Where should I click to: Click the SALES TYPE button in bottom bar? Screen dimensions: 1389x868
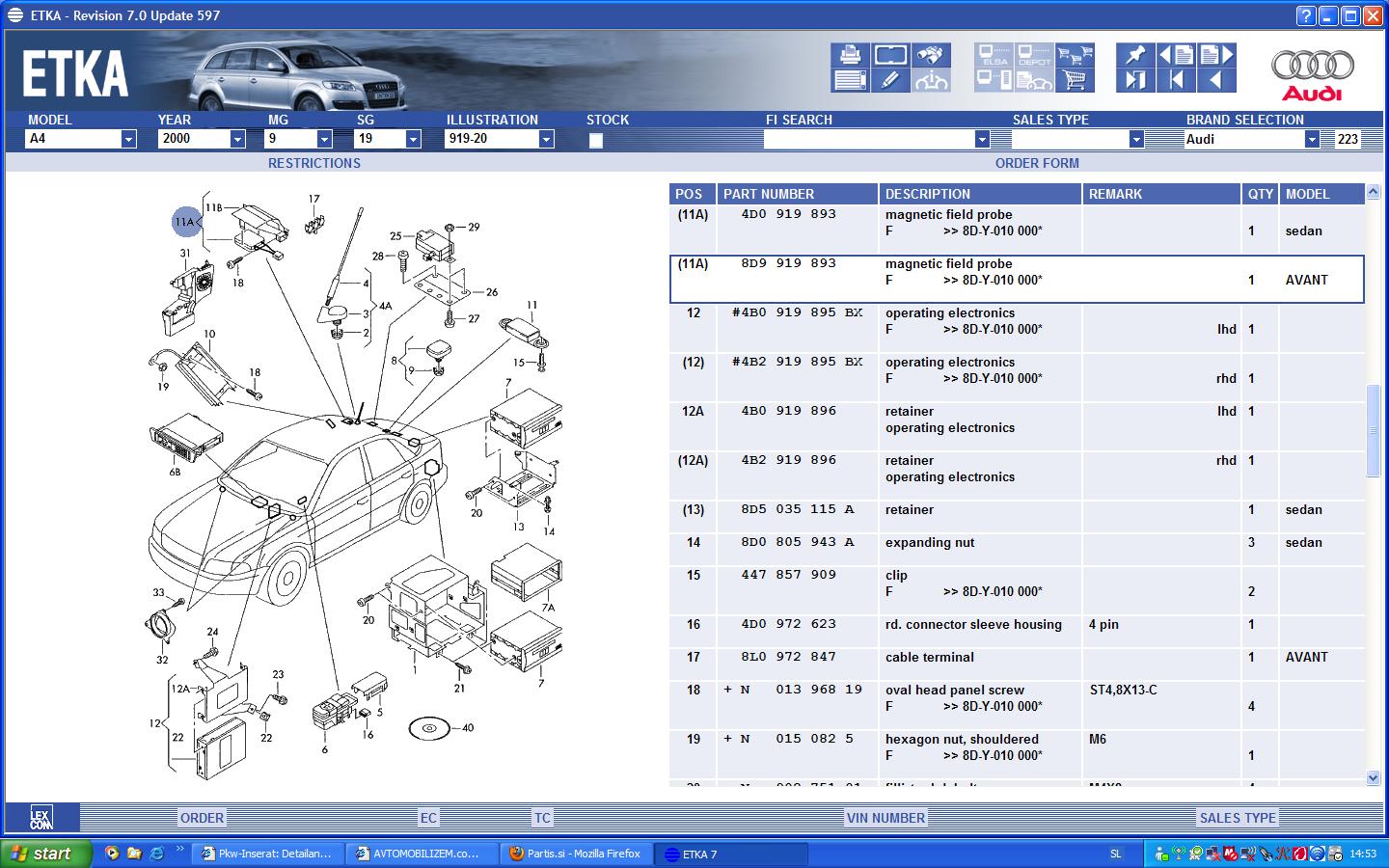(1238, 818)
